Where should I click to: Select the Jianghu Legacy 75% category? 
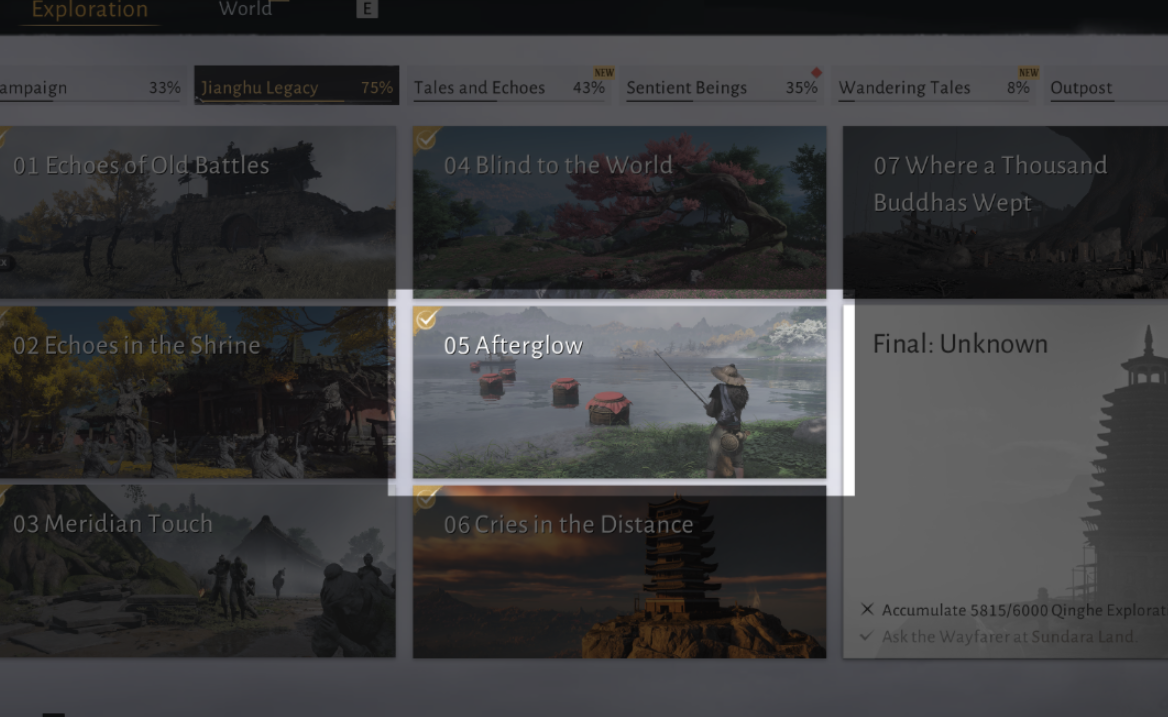(x=296, y=86)
